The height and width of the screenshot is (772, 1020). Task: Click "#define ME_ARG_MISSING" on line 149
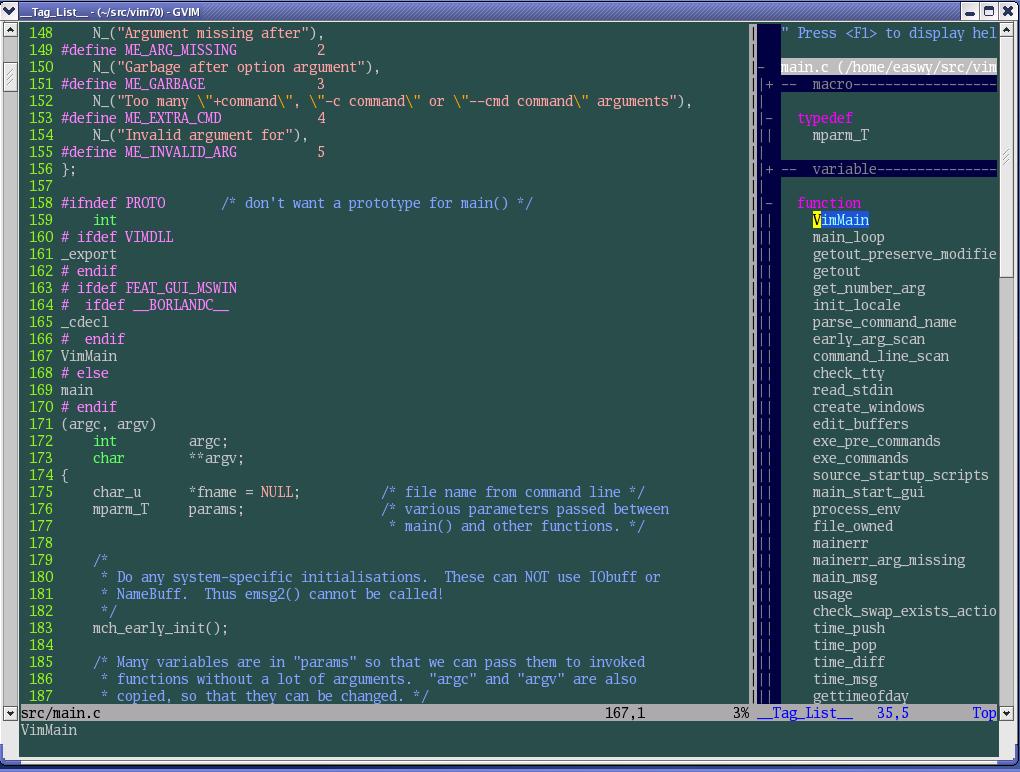[x=149, y=50]
